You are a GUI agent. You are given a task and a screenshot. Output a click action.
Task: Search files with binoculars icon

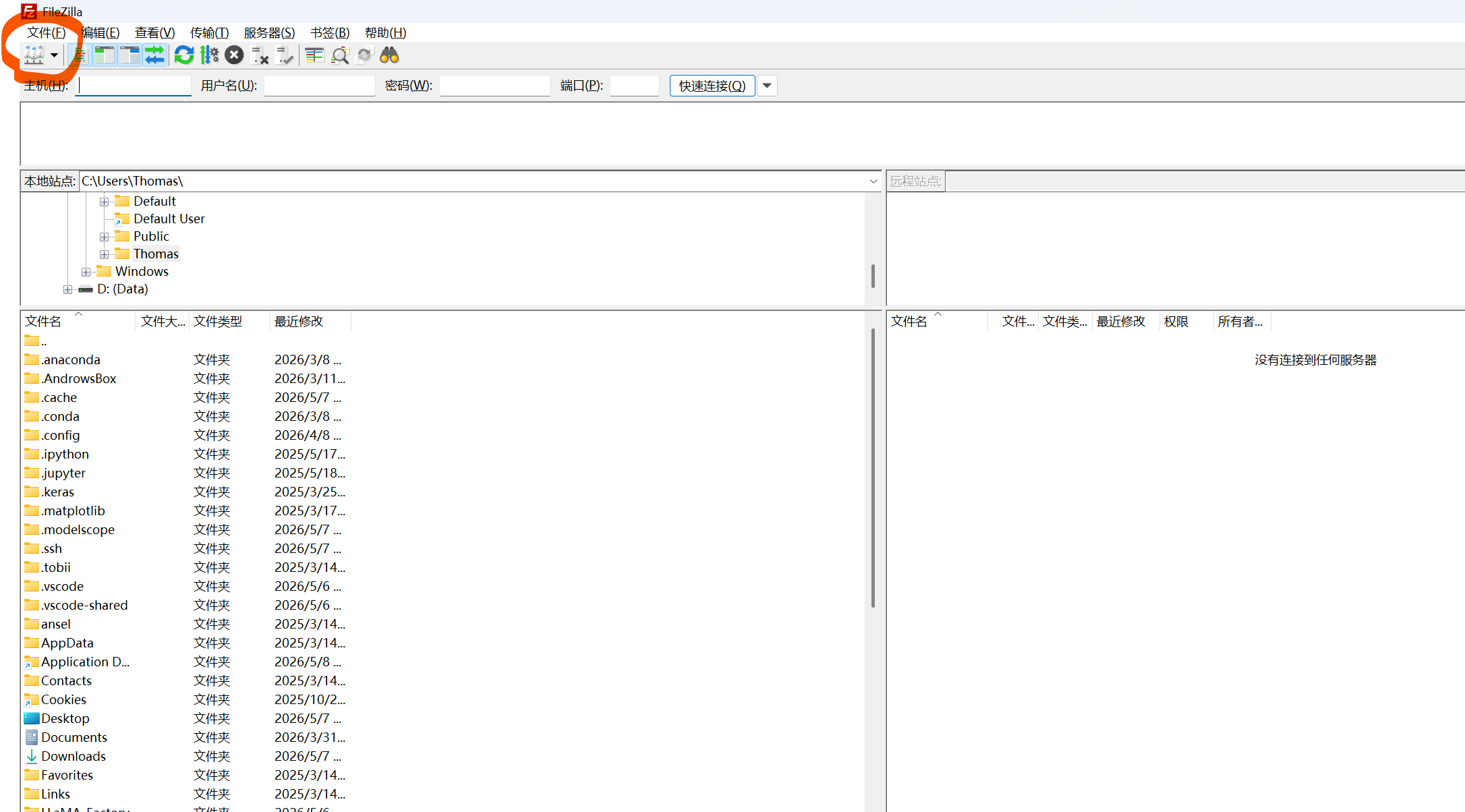(x=390, y=55)
